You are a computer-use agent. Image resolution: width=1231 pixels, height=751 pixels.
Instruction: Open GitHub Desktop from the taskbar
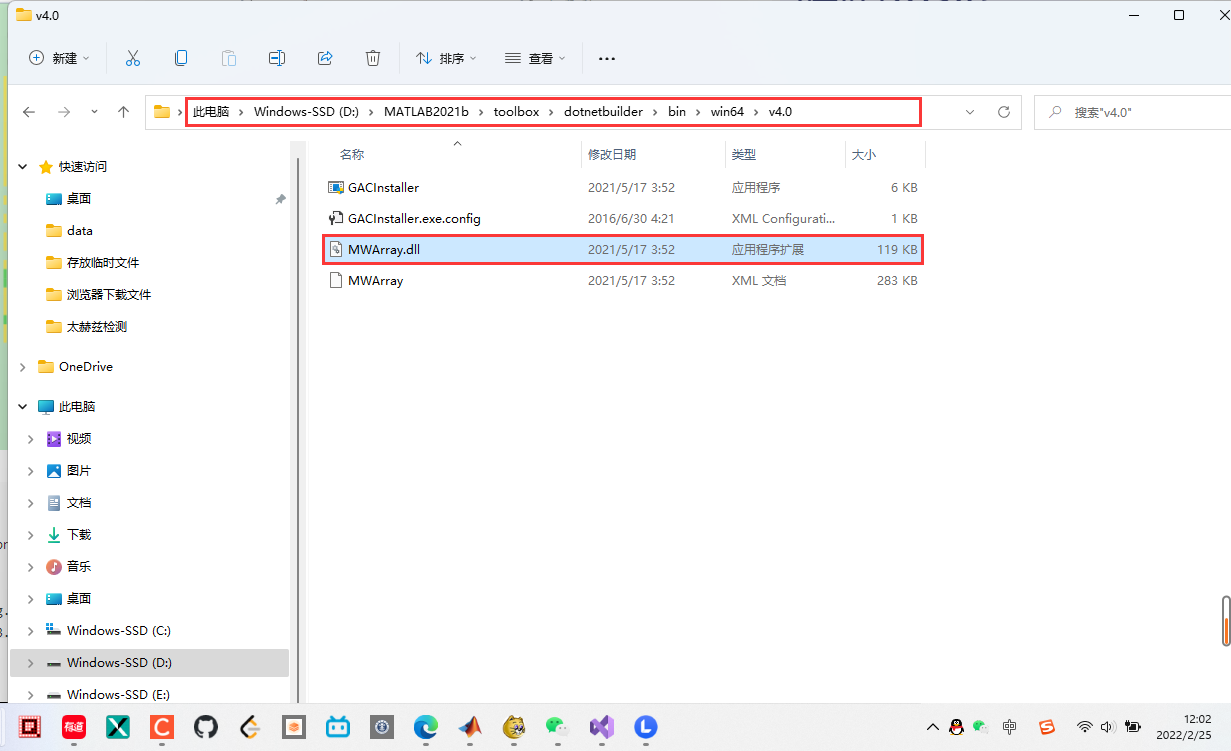(x=206, y=727)
